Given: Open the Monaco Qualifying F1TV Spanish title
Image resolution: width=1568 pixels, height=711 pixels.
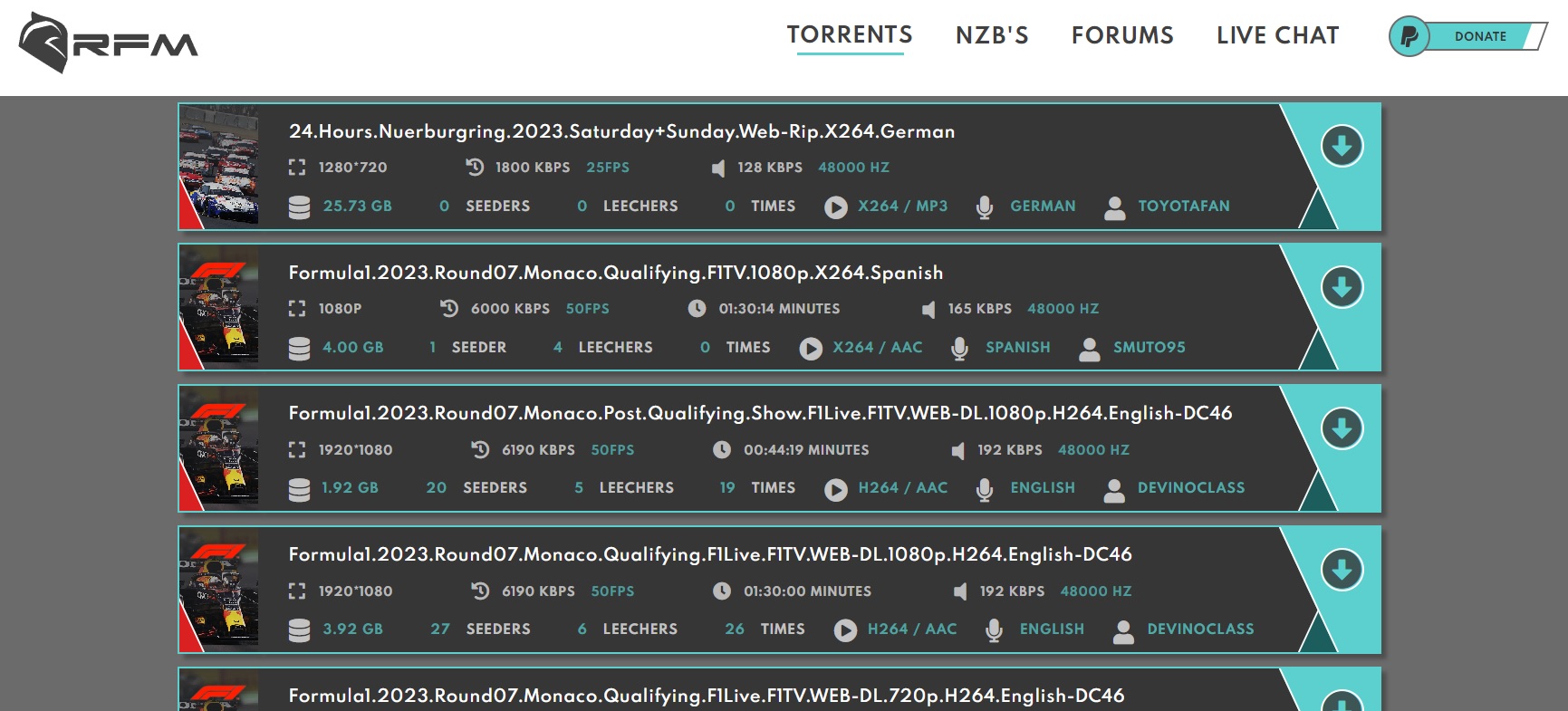Looking at the screenshot, I should [x=616, y=273].
